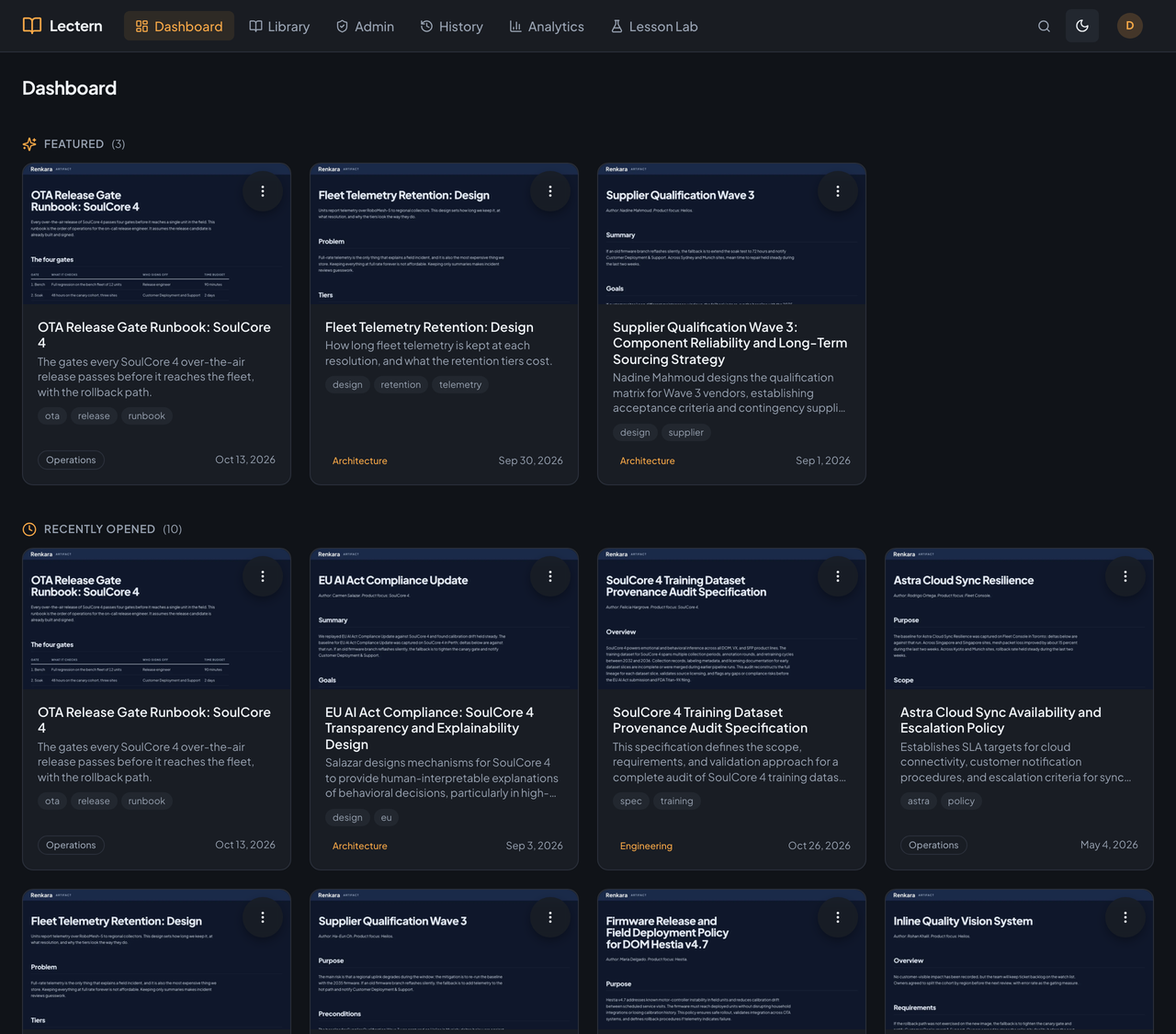The width and height of the screenshot is (1176, 1034).
Task: View the Analytics section
Action: [x=547, y=27]
